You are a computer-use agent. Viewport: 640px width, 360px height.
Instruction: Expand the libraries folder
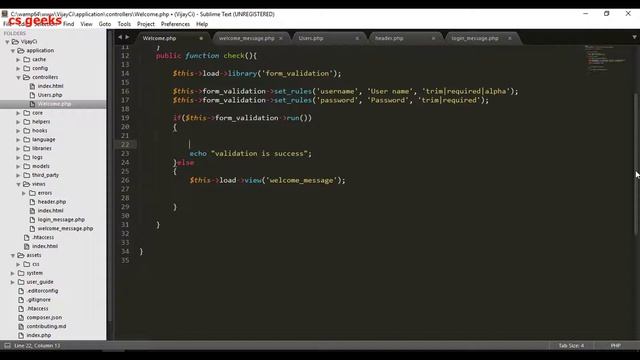[x=18, y=149]
